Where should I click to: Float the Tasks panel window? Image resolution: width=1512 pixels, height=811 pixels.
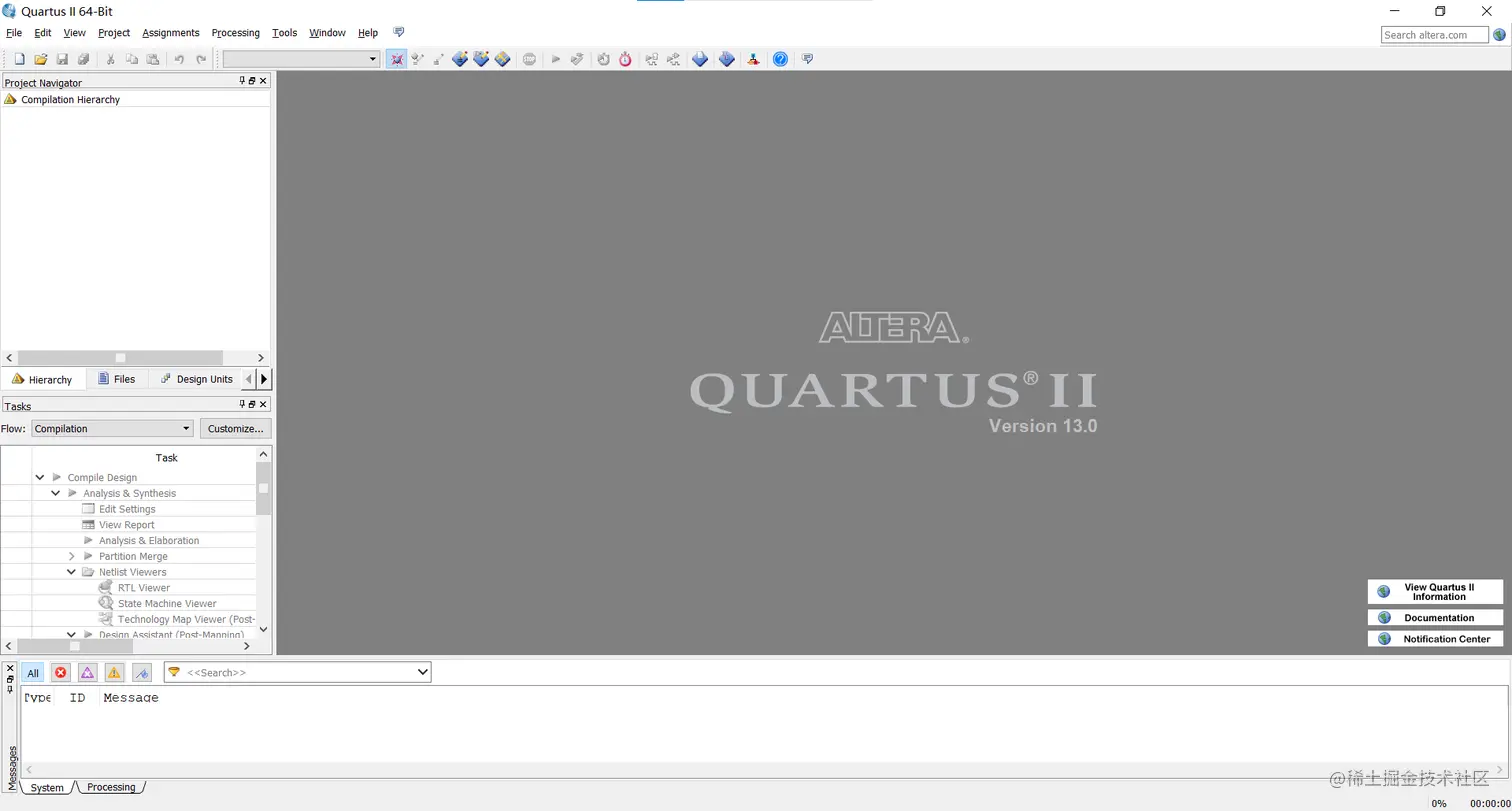pyautogui.click(x=252, y=404)
